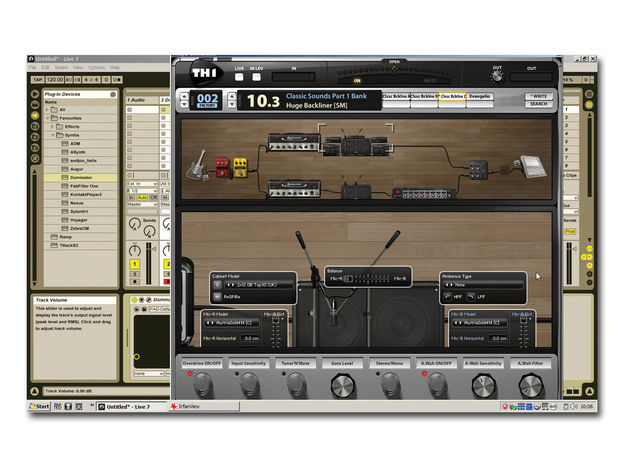The height and width of the screenshot is (473, 630).
Task: Change the Mic-B Model selector
Action: pos(480,323)
